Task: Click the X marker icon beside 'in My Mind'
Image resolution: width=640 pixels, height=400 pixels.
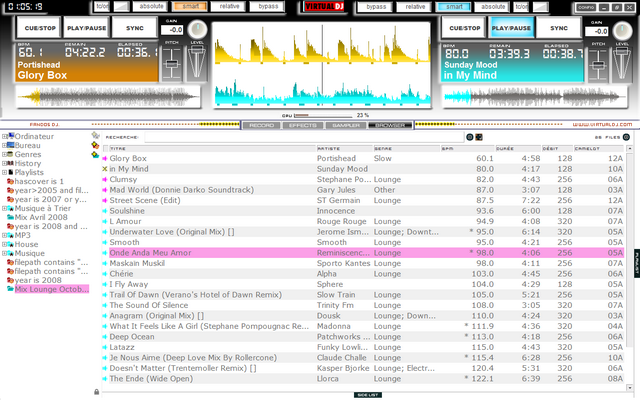Action: [x=105, y=169]
